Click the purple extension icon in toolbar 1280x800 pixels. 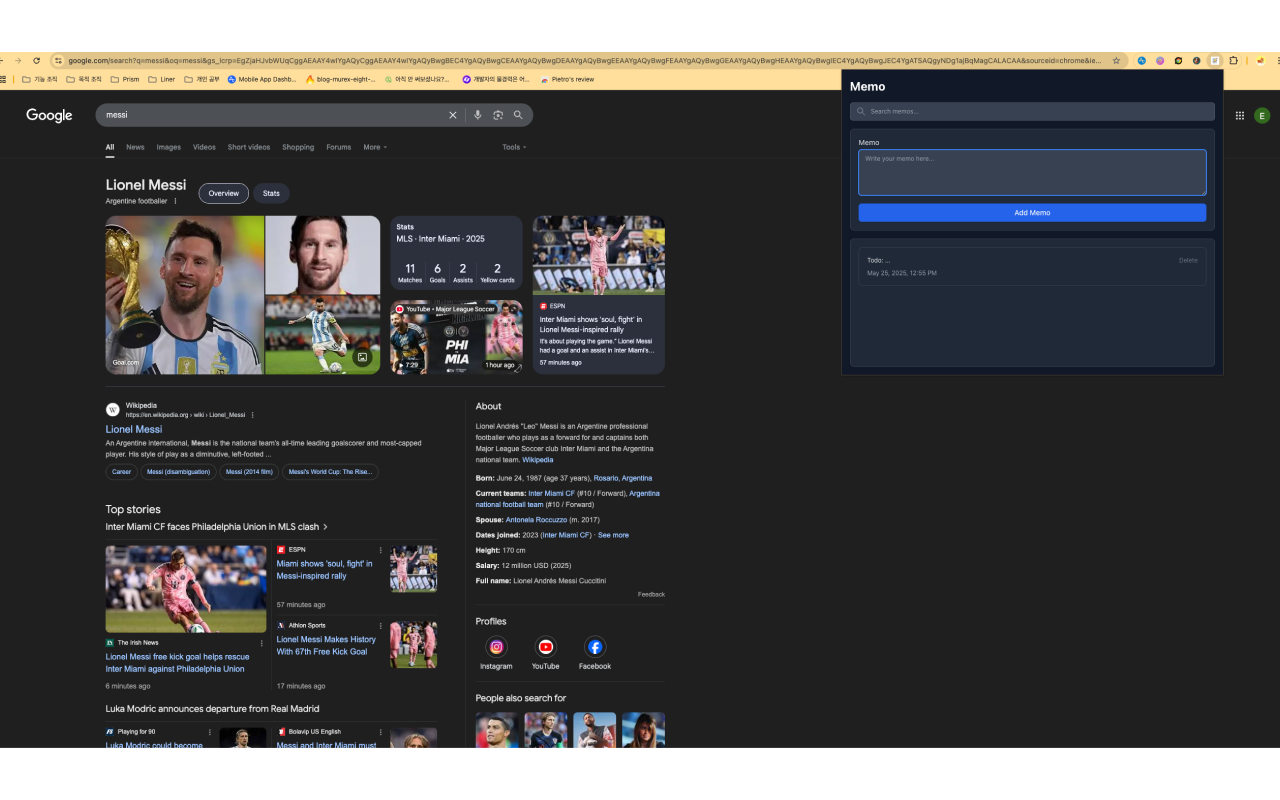click(1160, 60)
